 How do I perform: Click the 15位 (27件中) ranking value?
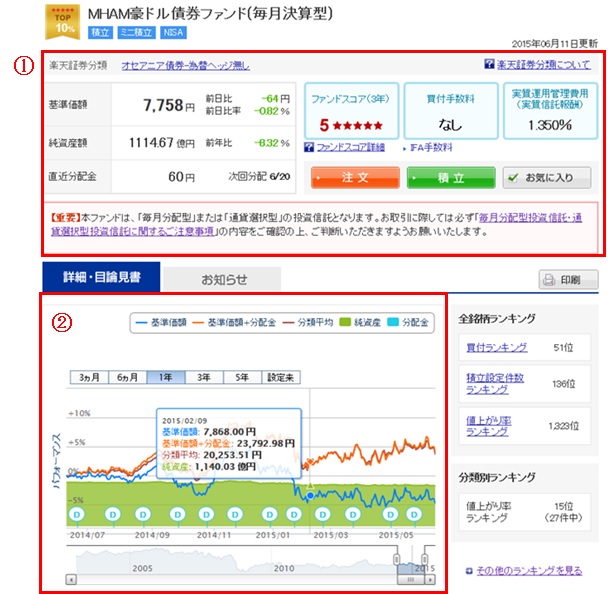click(x=563, y=512)
